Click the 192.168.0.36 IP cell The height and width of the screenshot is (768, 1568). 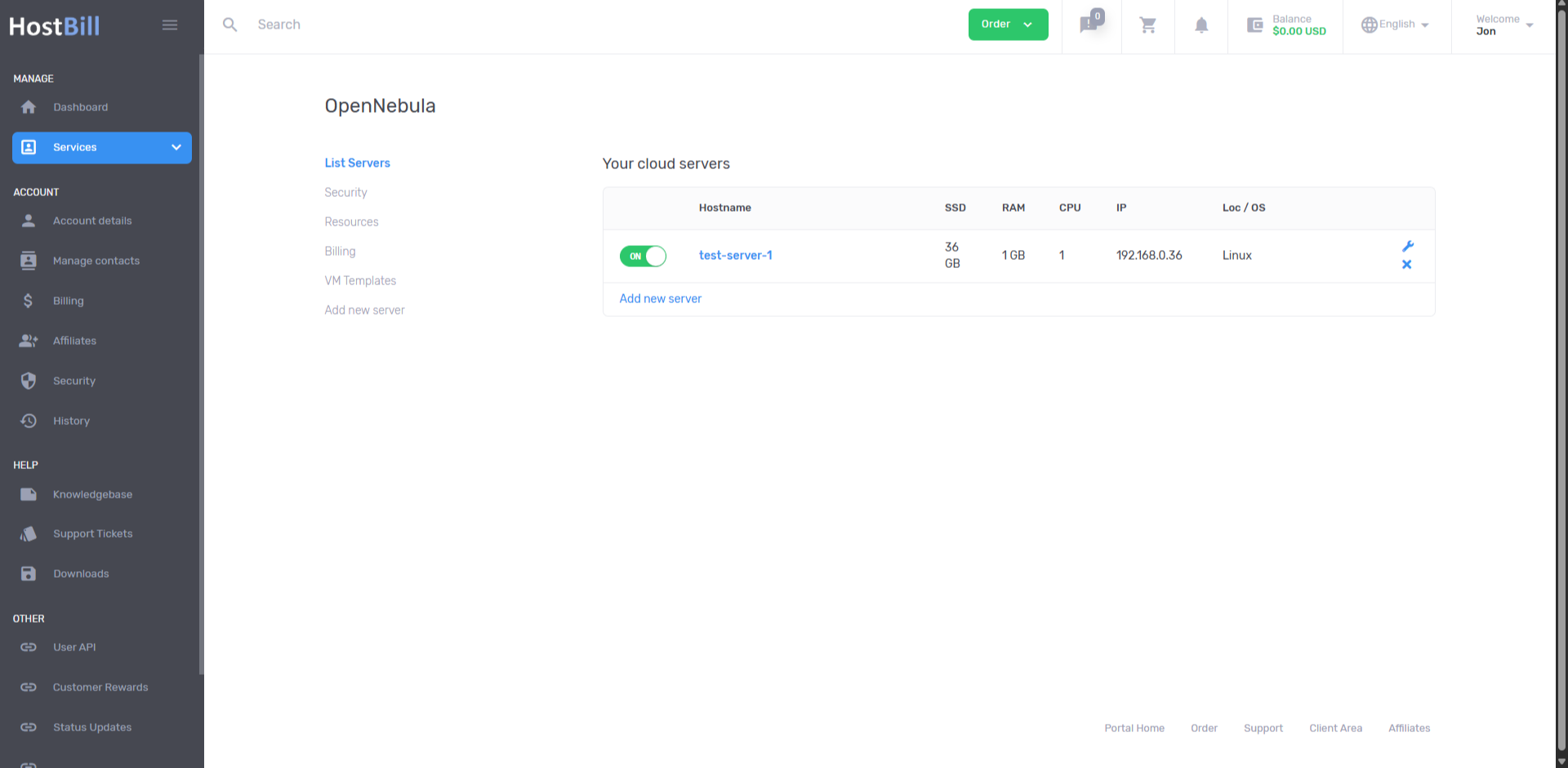(x=1149, y=255)
